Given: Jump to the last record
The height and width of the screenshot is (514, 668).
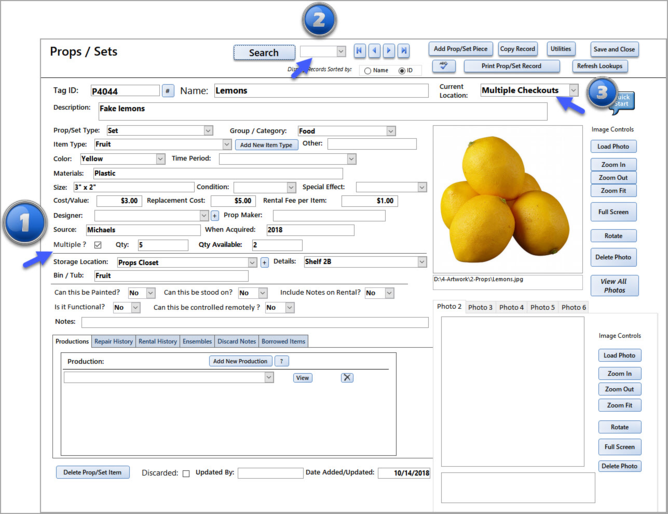Looking at the screenshot, I should click(x=404, y=51).
